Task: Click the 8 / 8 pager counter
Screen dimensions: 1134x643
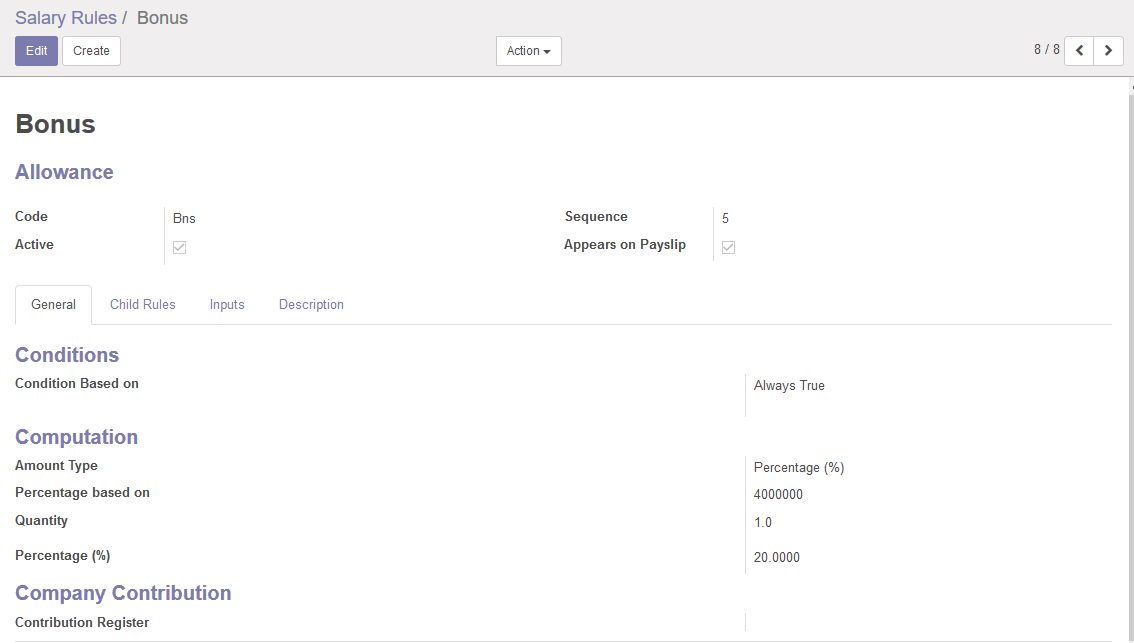Action: click(1046, 50)
